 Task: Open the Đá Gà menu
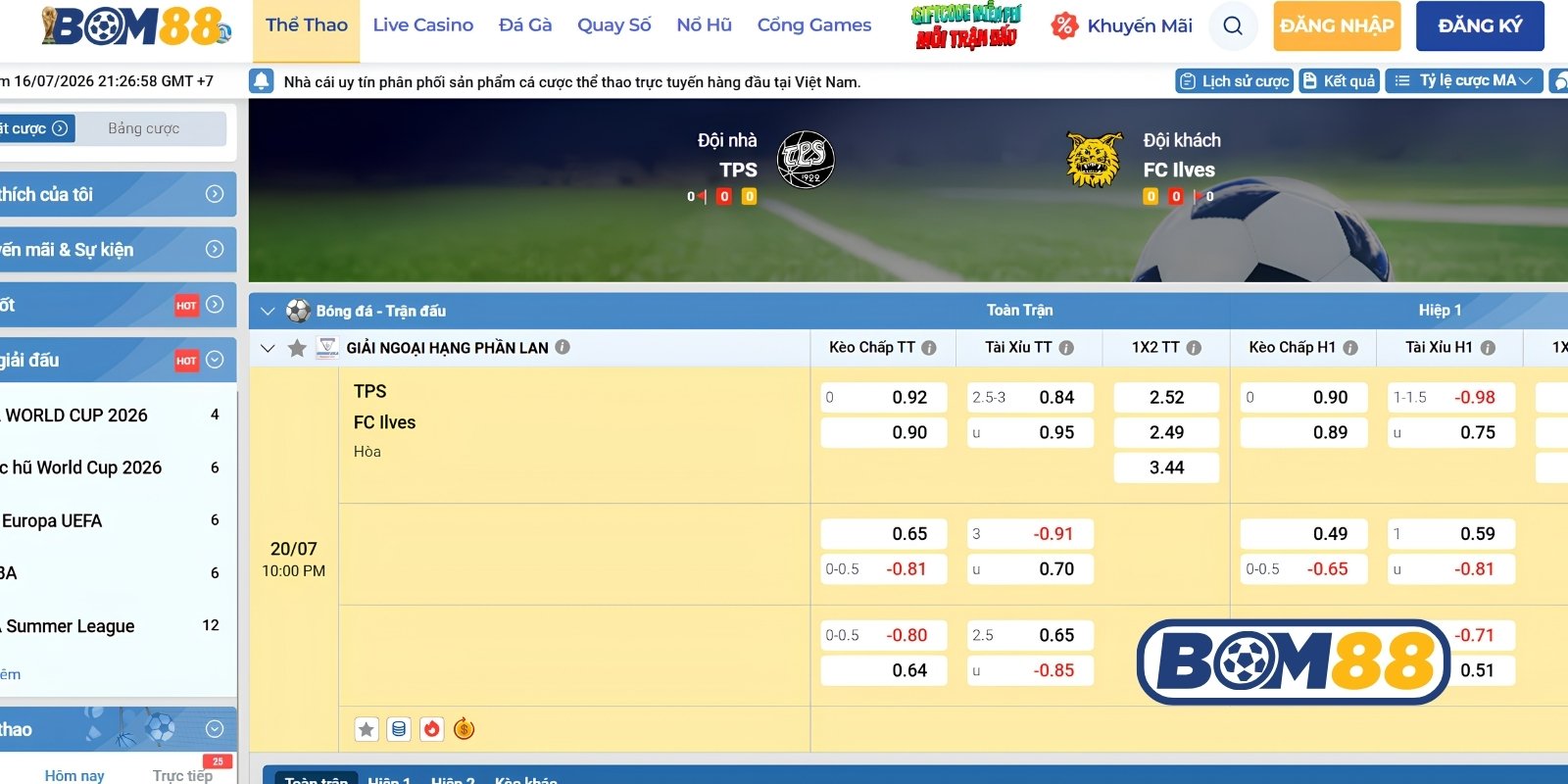tap(525, 25)
